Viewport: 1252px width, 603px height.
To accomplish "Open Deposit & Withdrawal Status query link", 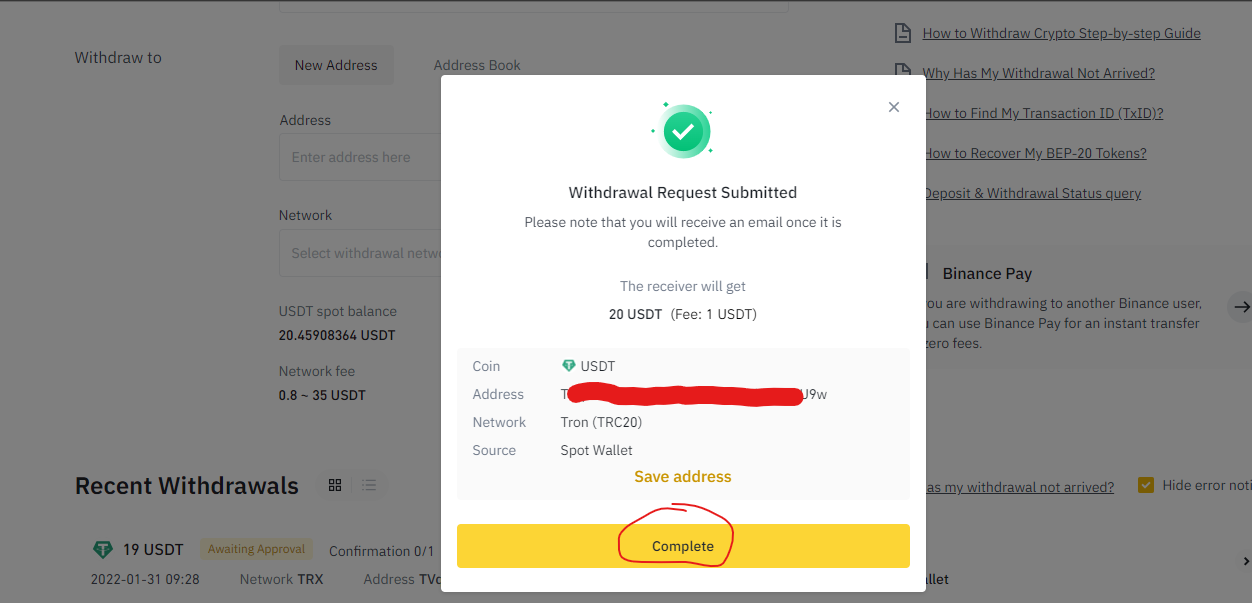I will [1032, 193].
